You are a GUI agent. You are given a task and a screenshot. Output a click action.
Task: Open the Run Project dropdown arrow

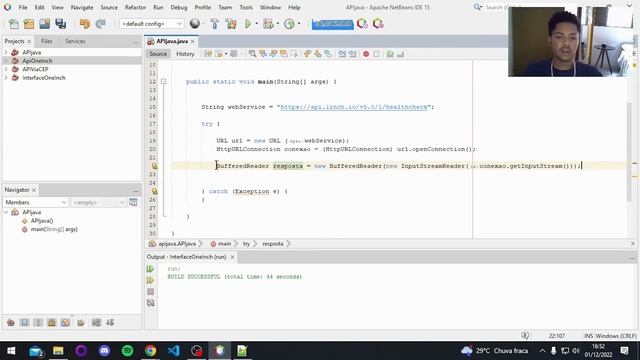[257, 24]
